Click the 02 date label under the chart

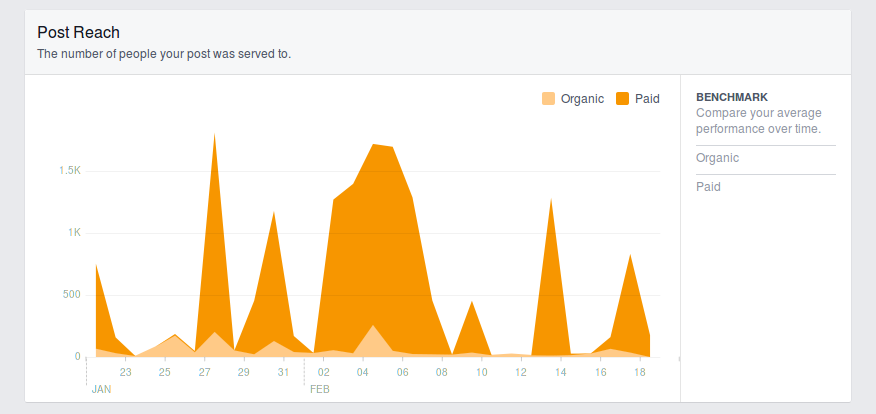coord(323,372)
